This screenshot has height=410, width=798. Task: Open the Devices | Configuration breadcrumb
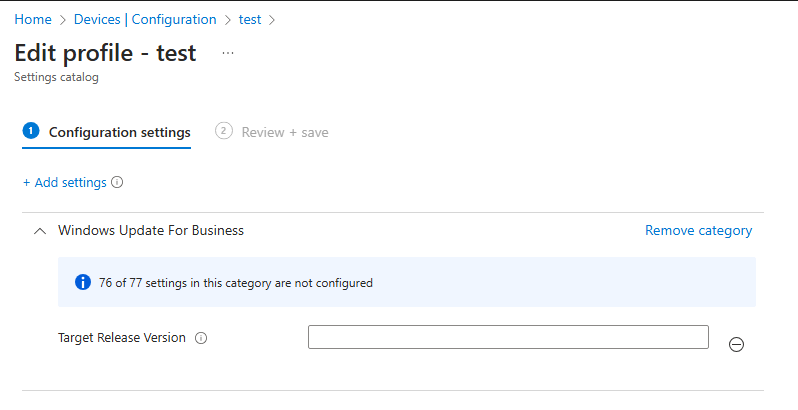(144, 19)
